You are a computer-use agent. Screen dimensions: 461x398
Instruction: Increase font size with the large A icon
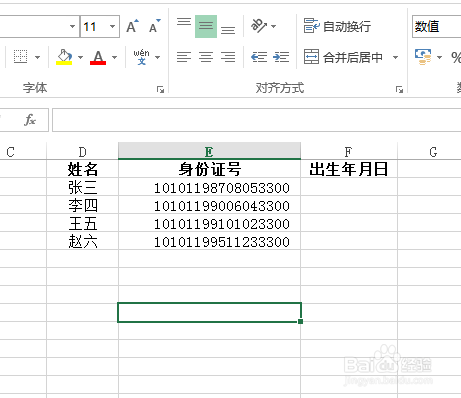[132, 26]
